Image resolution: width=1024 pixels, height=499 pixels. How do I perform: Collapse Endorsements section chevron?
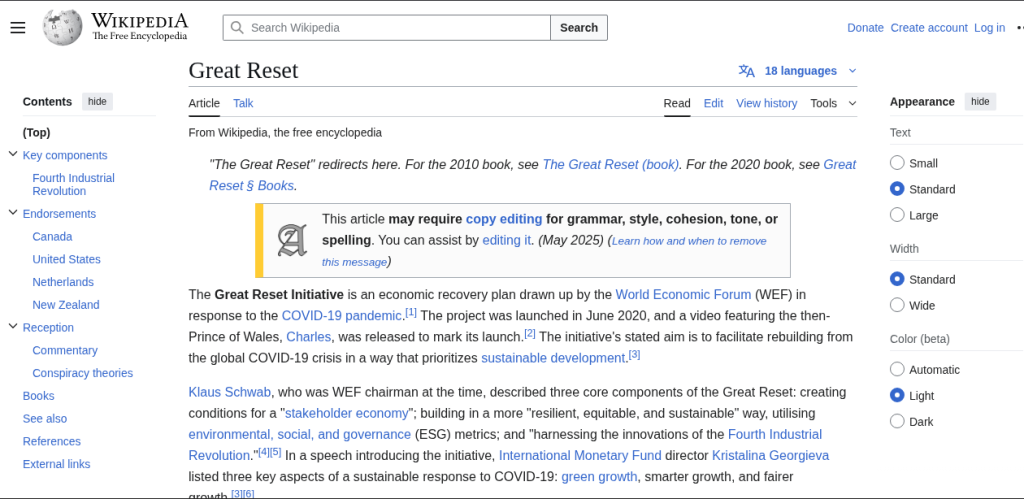(x=12, y=213)
